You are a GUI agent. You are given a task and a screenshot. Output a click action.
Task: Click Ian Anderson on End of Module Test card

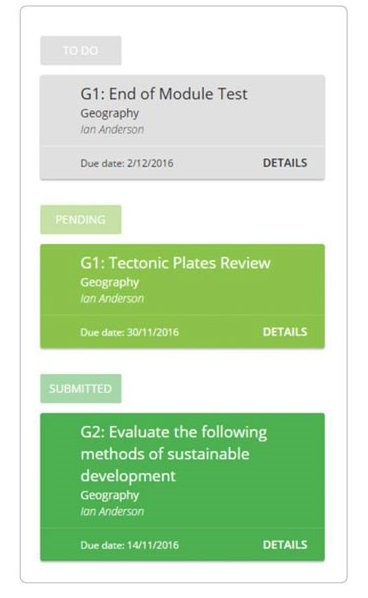click(x=112, y=130)
